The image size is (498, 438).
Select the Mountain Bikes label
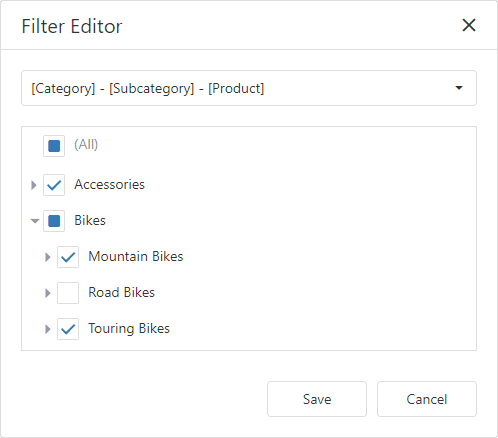pyautogui.click(x=136, y=256)
